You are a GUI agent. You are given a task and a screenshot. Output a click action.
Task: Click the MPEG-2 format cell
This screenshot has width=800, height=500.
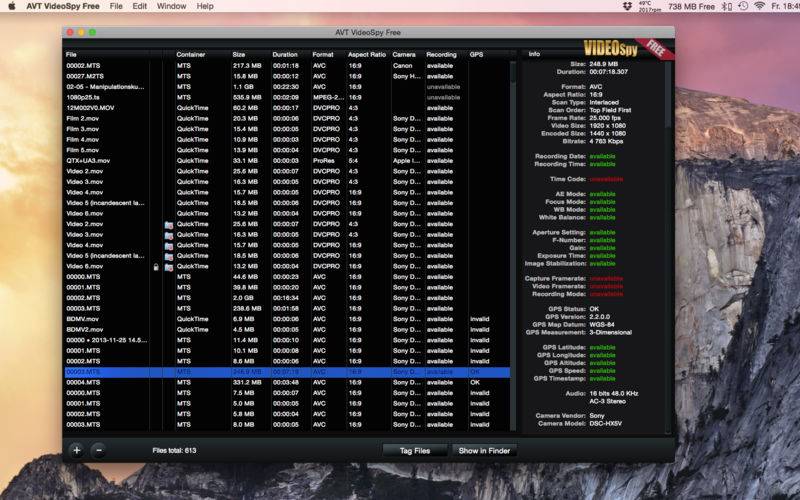(x=329, y=97)
